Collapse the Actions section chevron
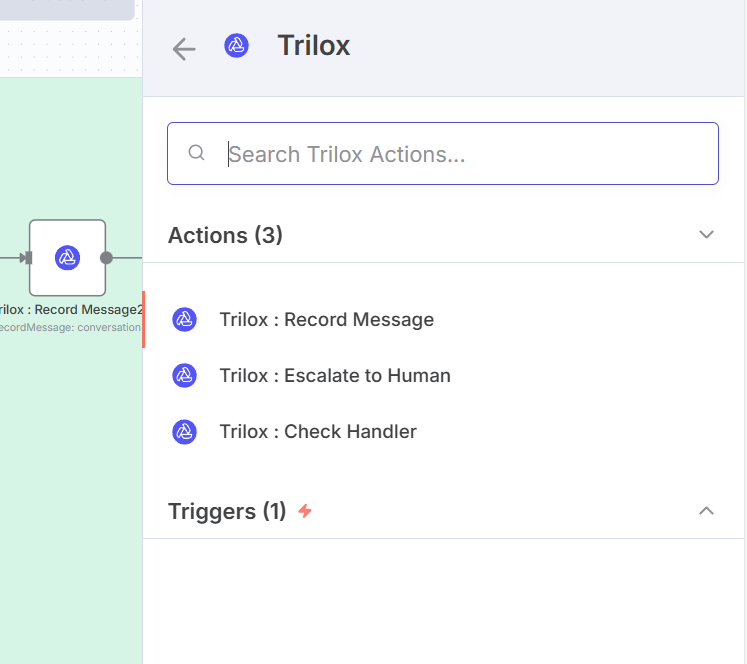Image resolution: width=747 pixels, height=664 pixels. [x=706, y=235]
